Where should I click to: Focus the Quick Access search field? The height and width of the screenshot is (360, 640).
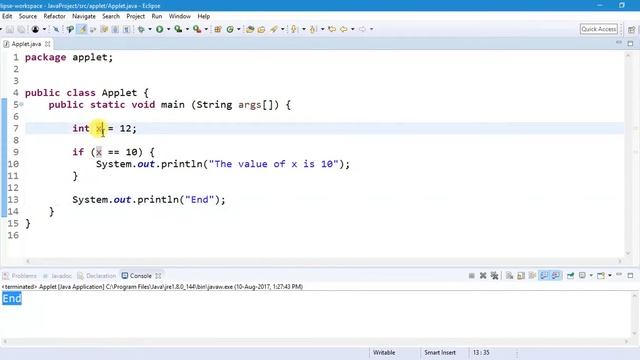point(599,29)
